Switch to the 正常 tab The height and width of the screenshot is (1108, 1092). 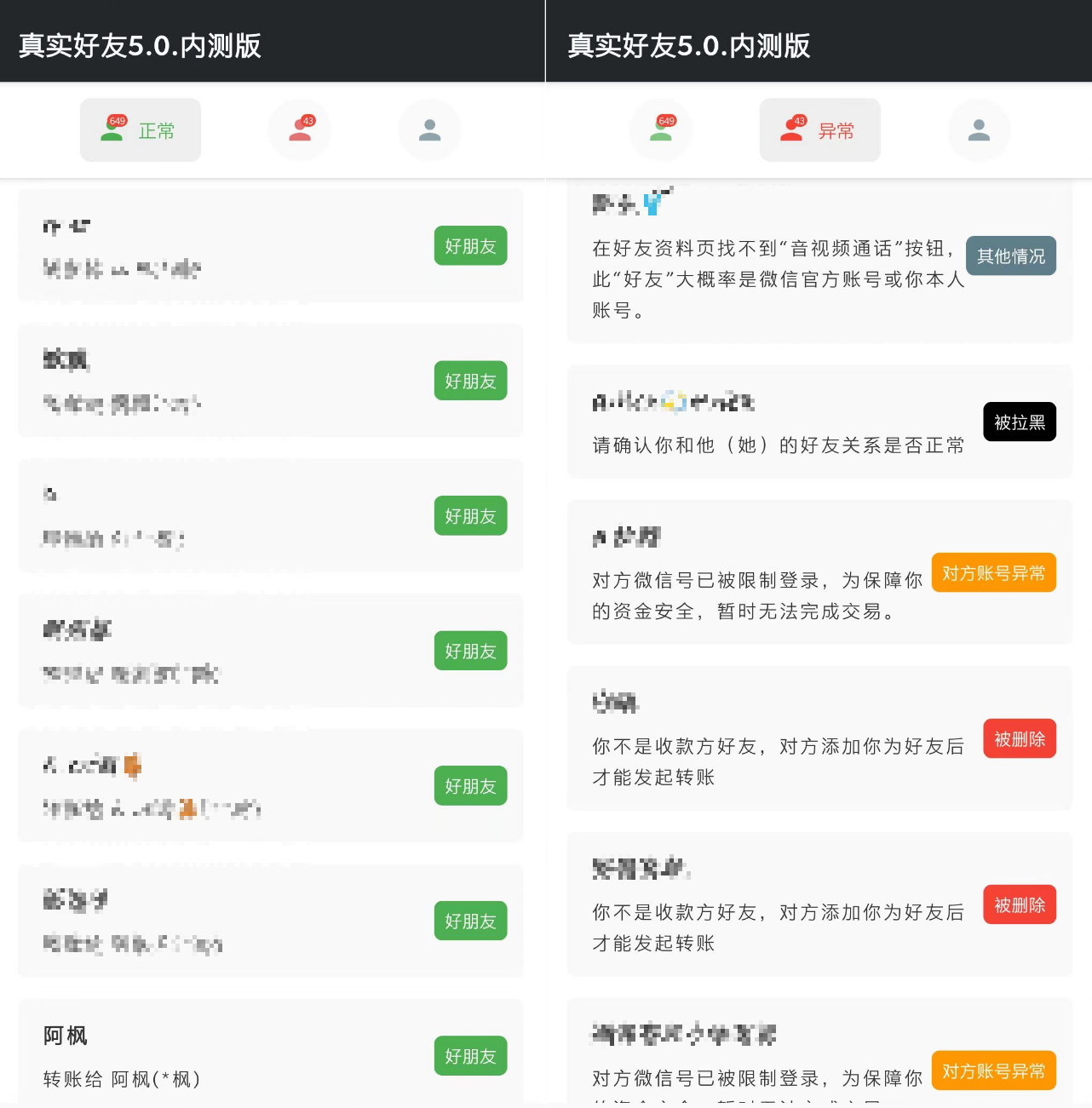click(141, 129)
